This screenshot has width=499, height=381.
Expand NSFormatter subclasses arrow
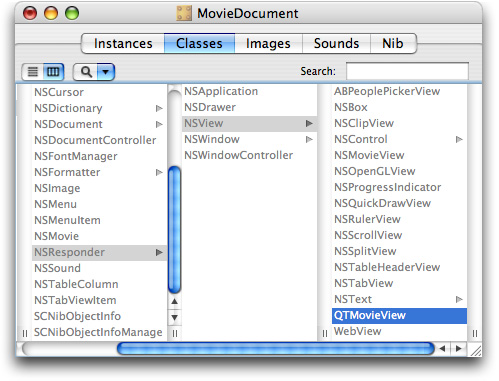(x=159, y=172)
